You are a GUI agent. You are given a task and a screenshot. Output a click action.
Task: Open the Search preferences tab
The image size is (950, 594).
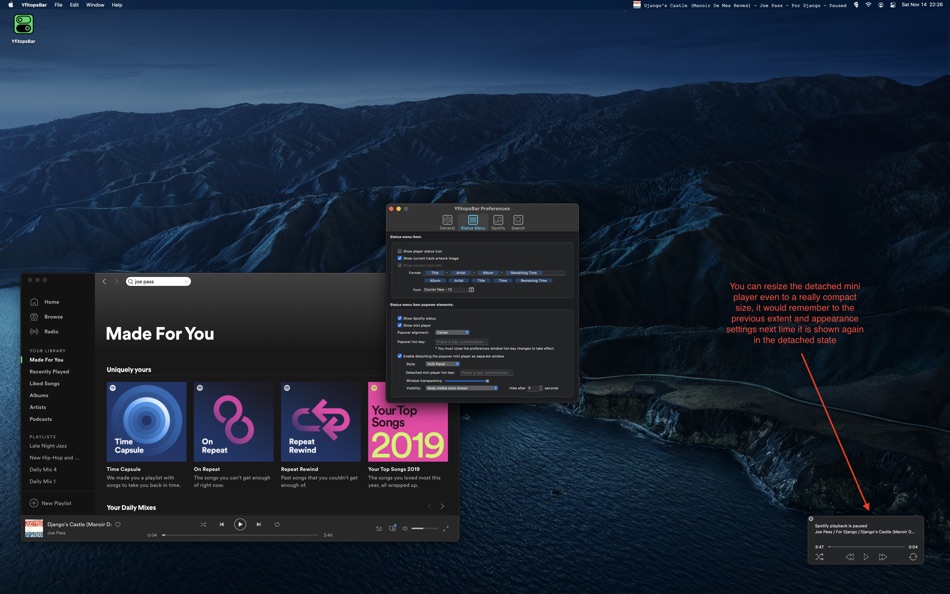click(x=518, y=222)
